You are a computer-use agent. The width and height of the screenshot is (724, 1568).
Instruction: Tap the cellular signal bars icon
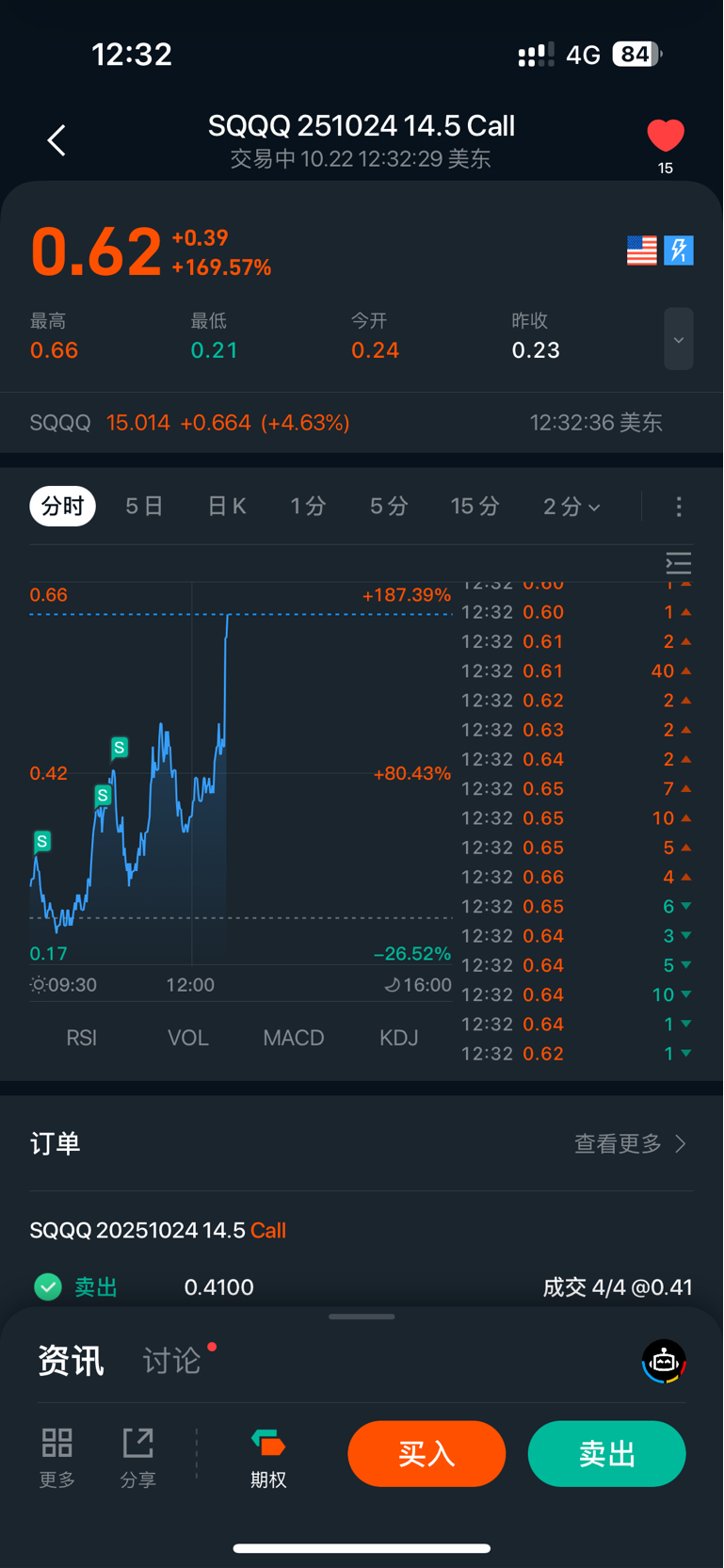coord(537,55)
